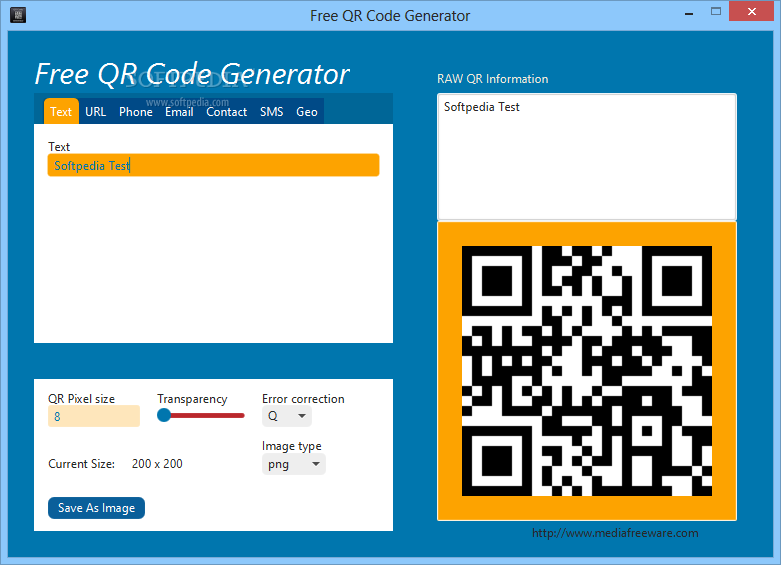The image size is (781, 565).
Task: Select the SMS tab
Action: (271, 112)
